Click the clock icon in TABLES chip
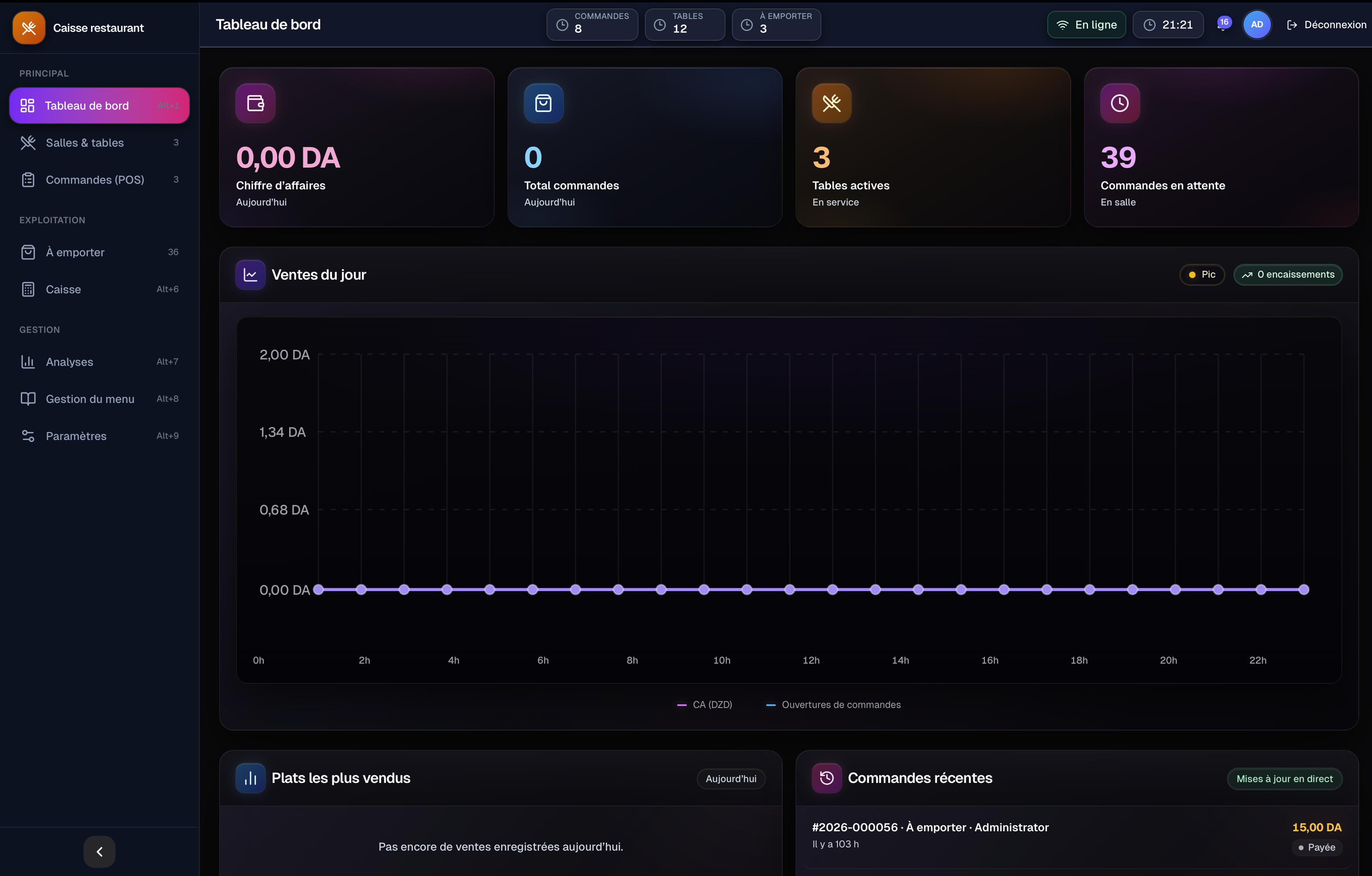This screenshot has width=1372, height=876. click(x=659, y=25)
